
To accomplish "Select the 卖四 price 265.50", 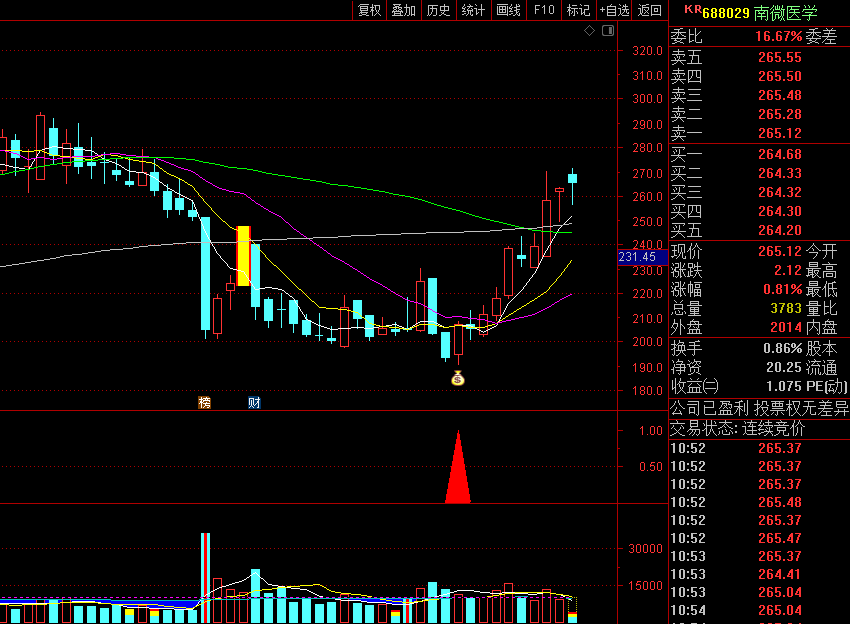I will point(780,76).
